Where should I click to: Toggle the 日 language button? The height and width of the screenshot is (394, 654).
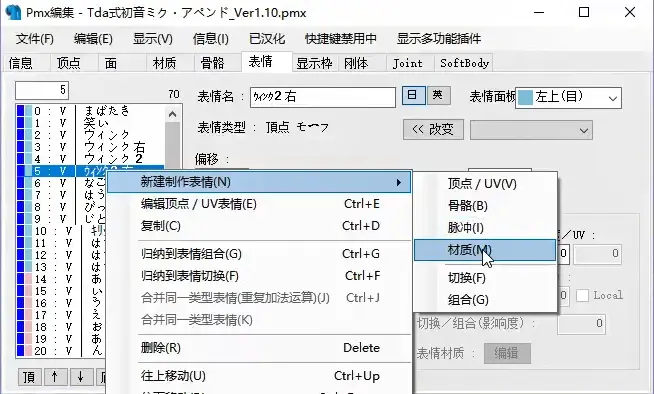[x=413, y=95]
